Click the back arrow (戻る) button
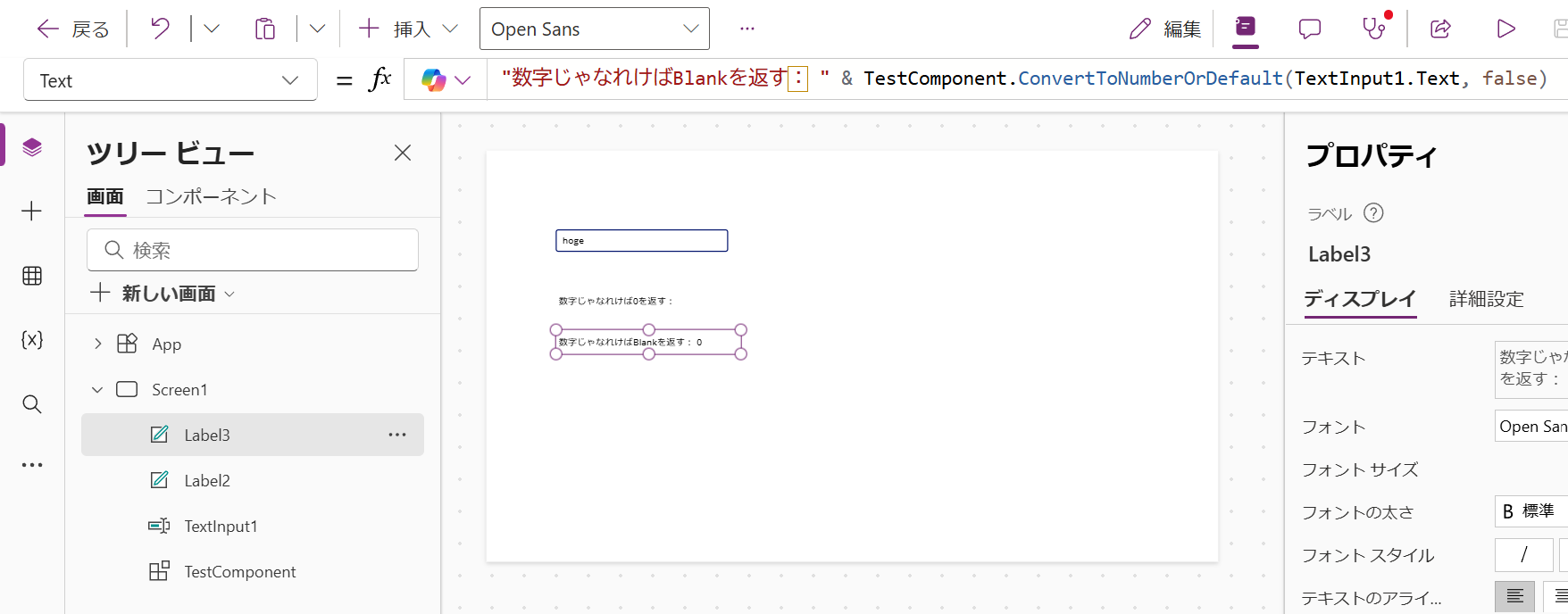 coord(72,29)
